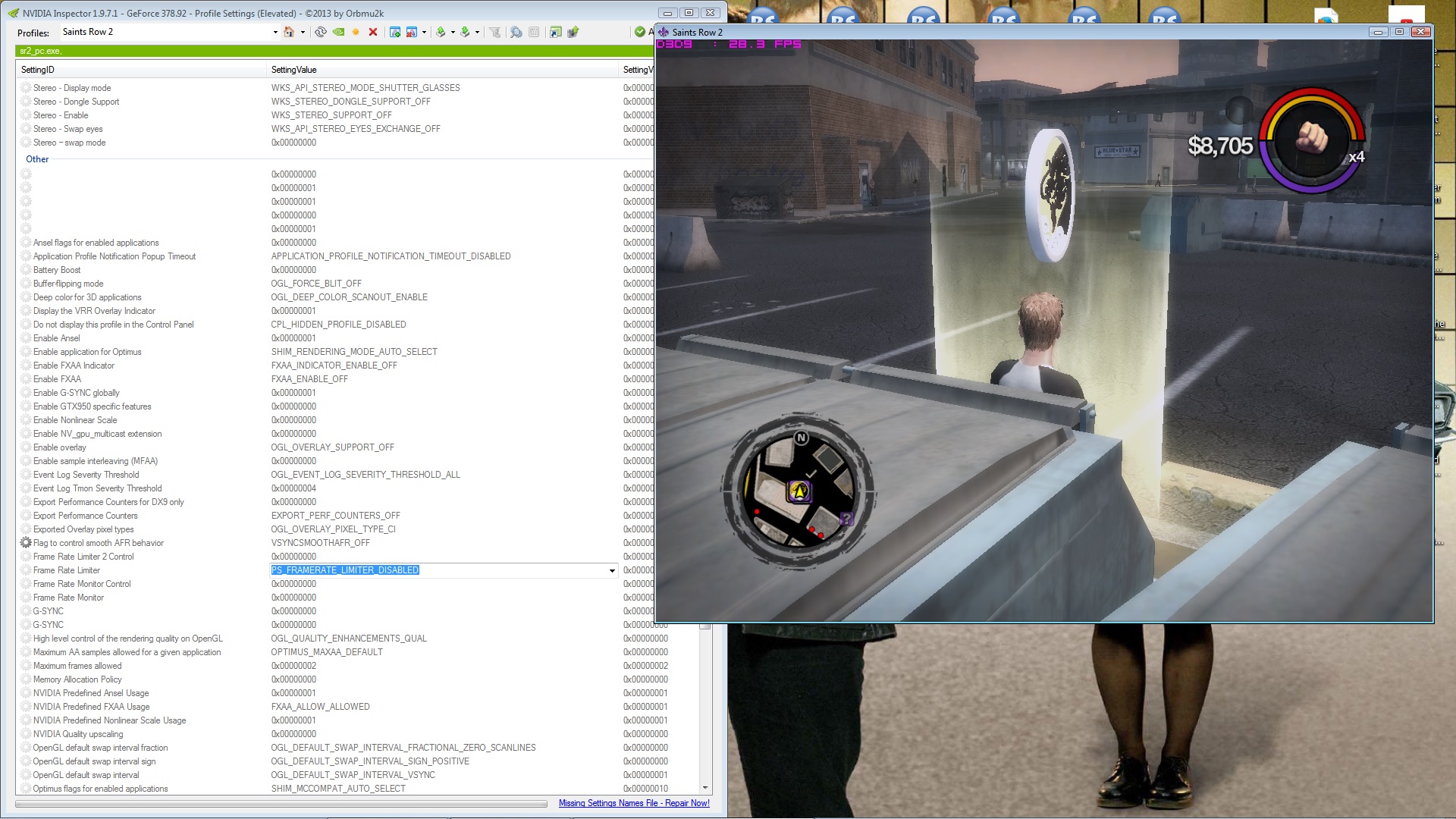Screen dimensions: 1456x819
Task: Click the green checkmark apply icon
Action: point(640,32)
